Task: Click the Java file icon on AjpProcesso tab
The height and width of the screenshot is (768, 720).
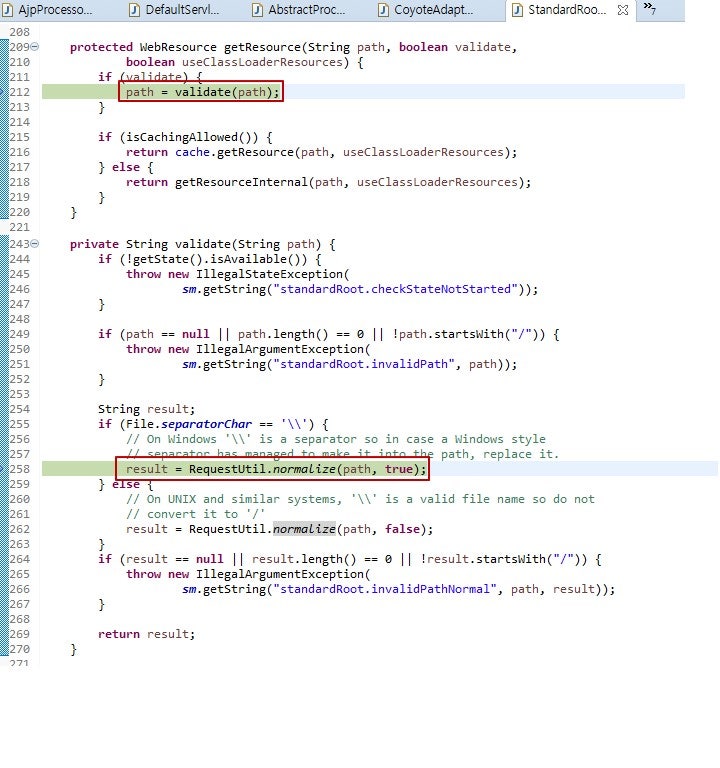Action: (7, 10)
